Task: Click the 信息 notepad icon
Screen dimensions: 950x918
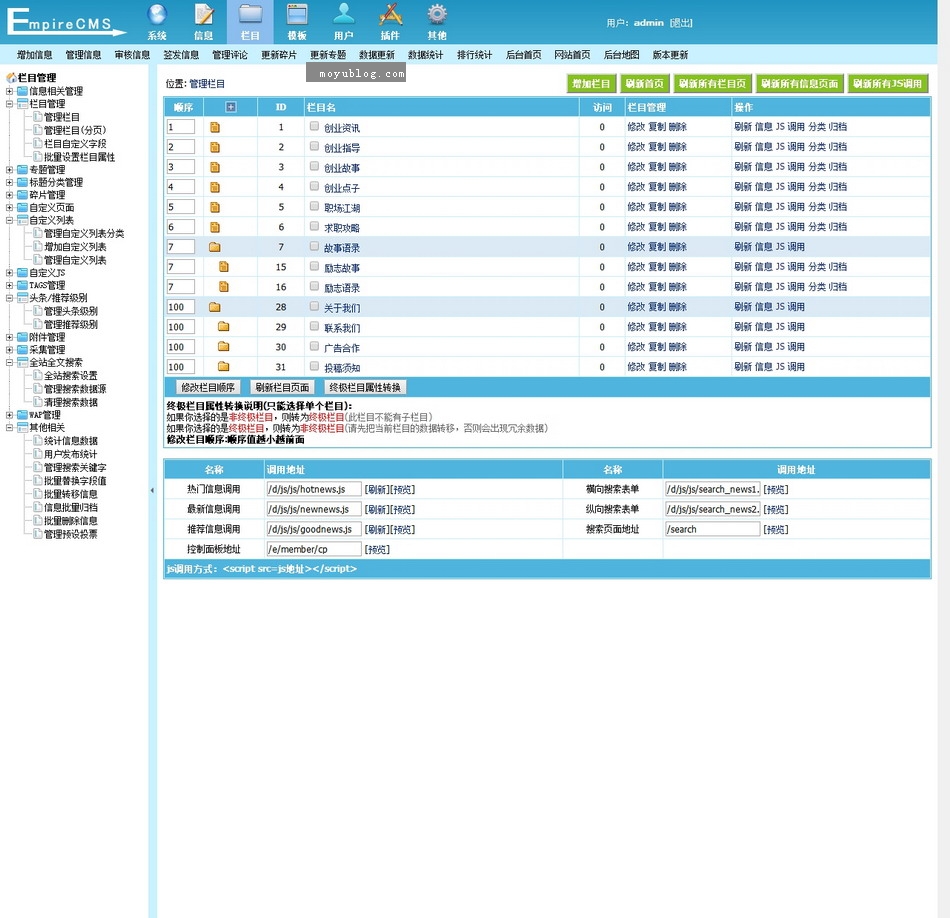Action: tap(204, 14)
